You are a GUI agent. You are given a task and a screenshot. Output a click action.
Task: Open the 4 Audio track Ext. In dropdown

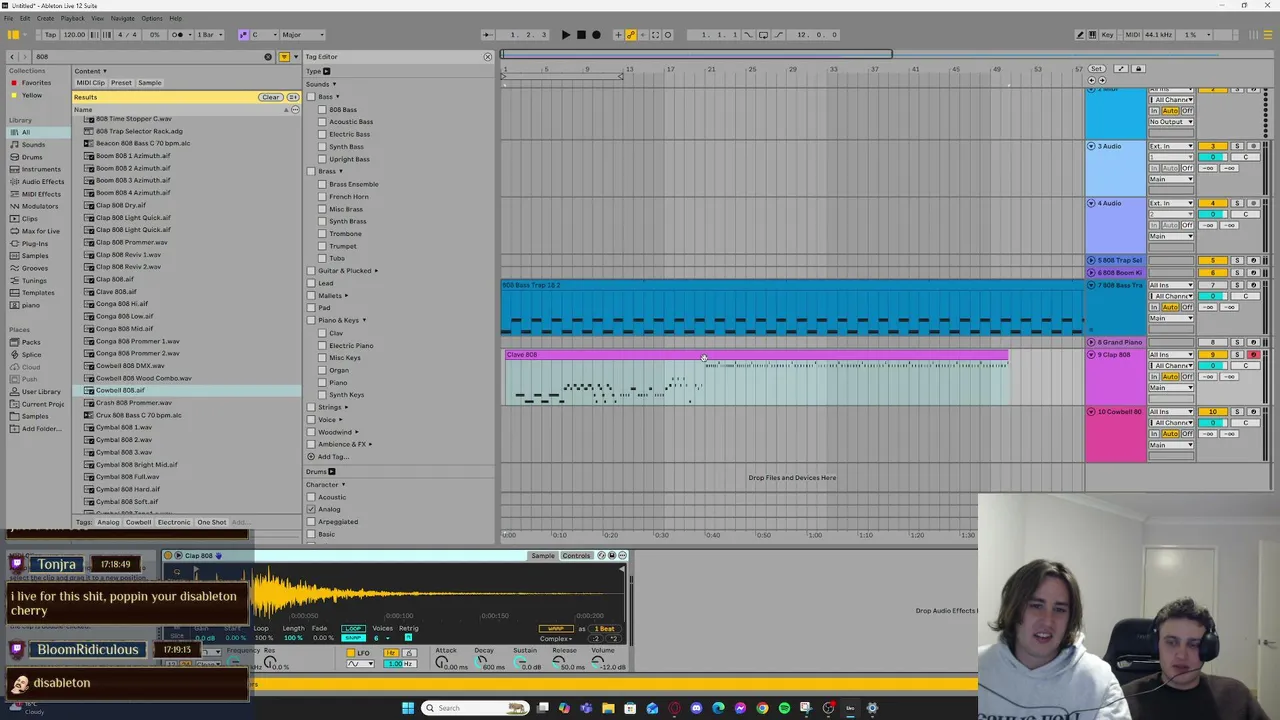tap(1171, 204)
